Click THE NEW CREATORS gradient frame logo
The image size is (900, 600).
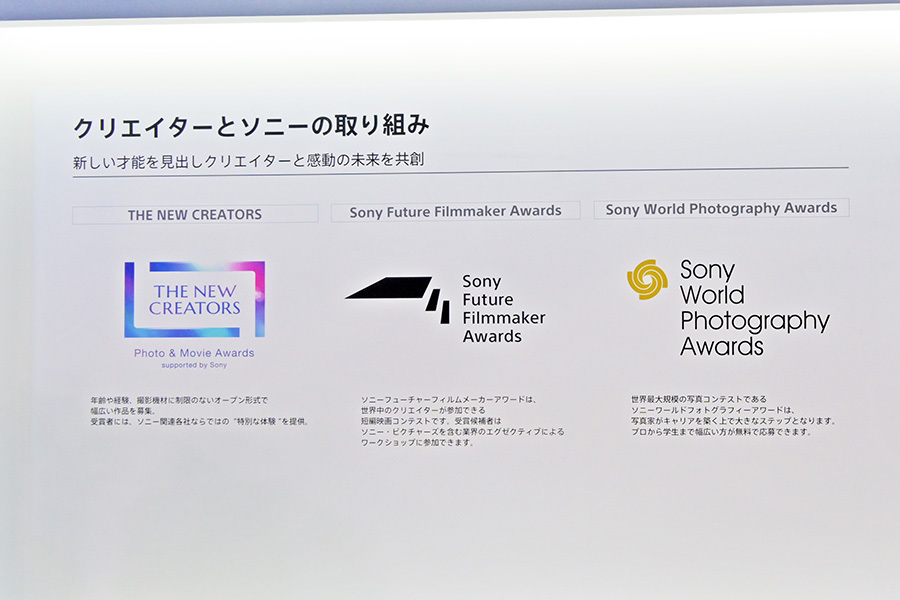[194, 300]
